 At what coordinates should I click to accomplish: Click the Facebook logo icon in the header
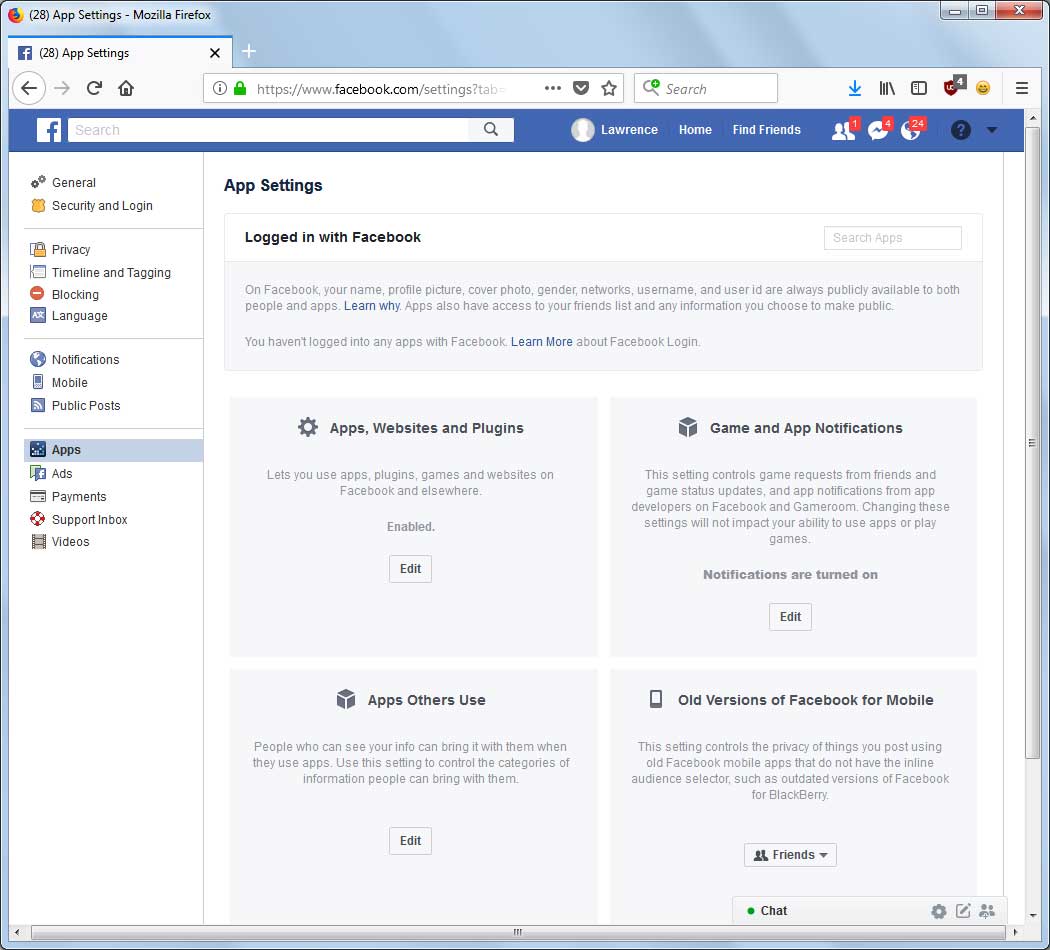[48, 130]
